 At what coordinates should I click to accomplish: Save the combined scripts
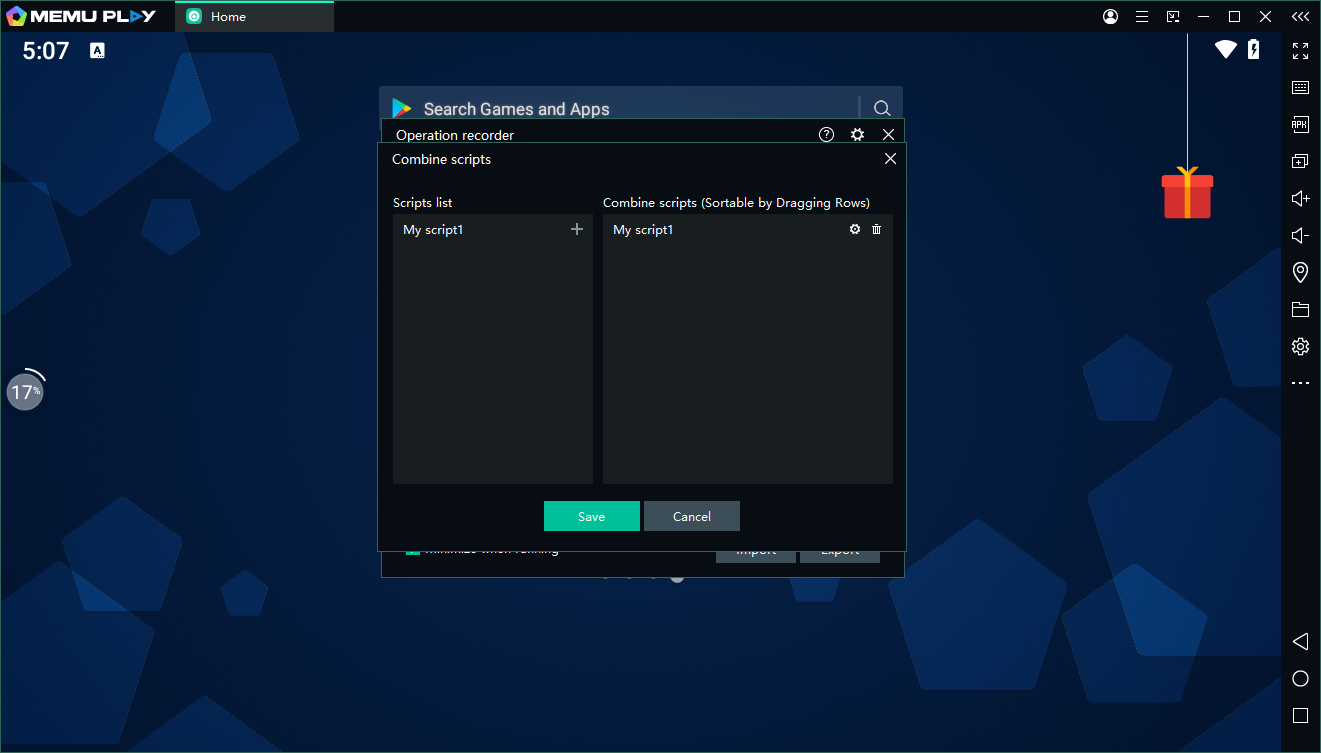[x=591, y=516]
